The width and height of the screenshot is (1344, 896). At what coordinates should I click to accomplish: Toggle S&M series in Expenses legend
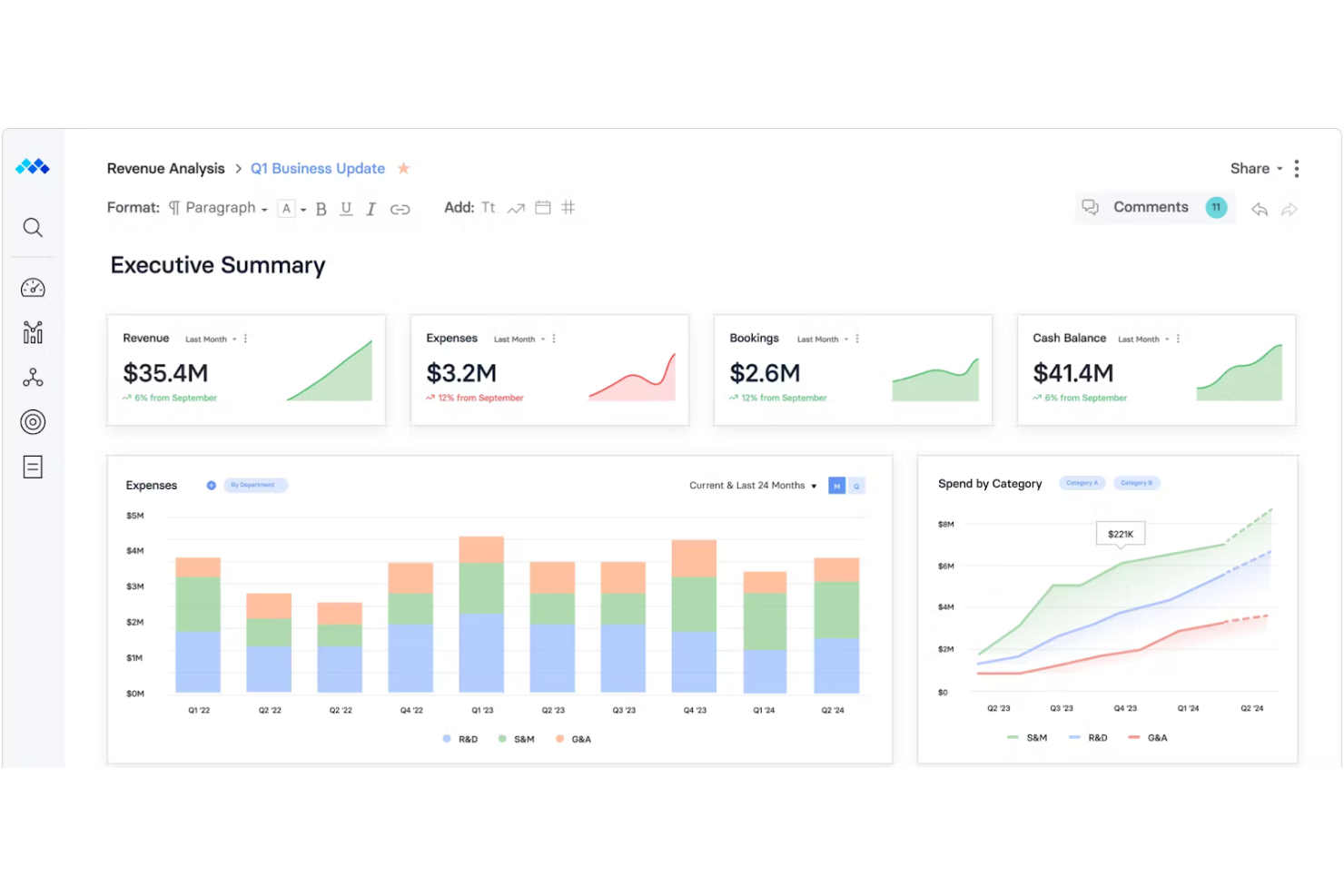(517, 739)
